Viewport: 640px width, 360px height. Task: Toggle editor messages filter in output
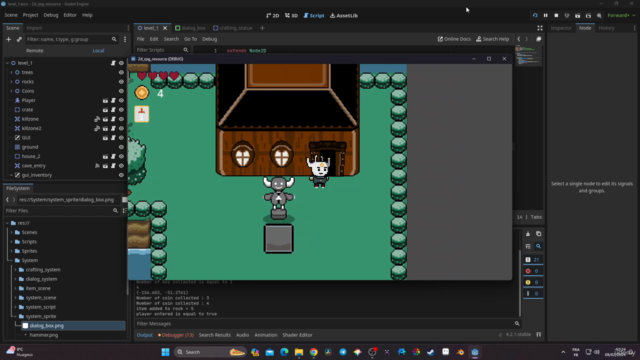coord(533,293)
